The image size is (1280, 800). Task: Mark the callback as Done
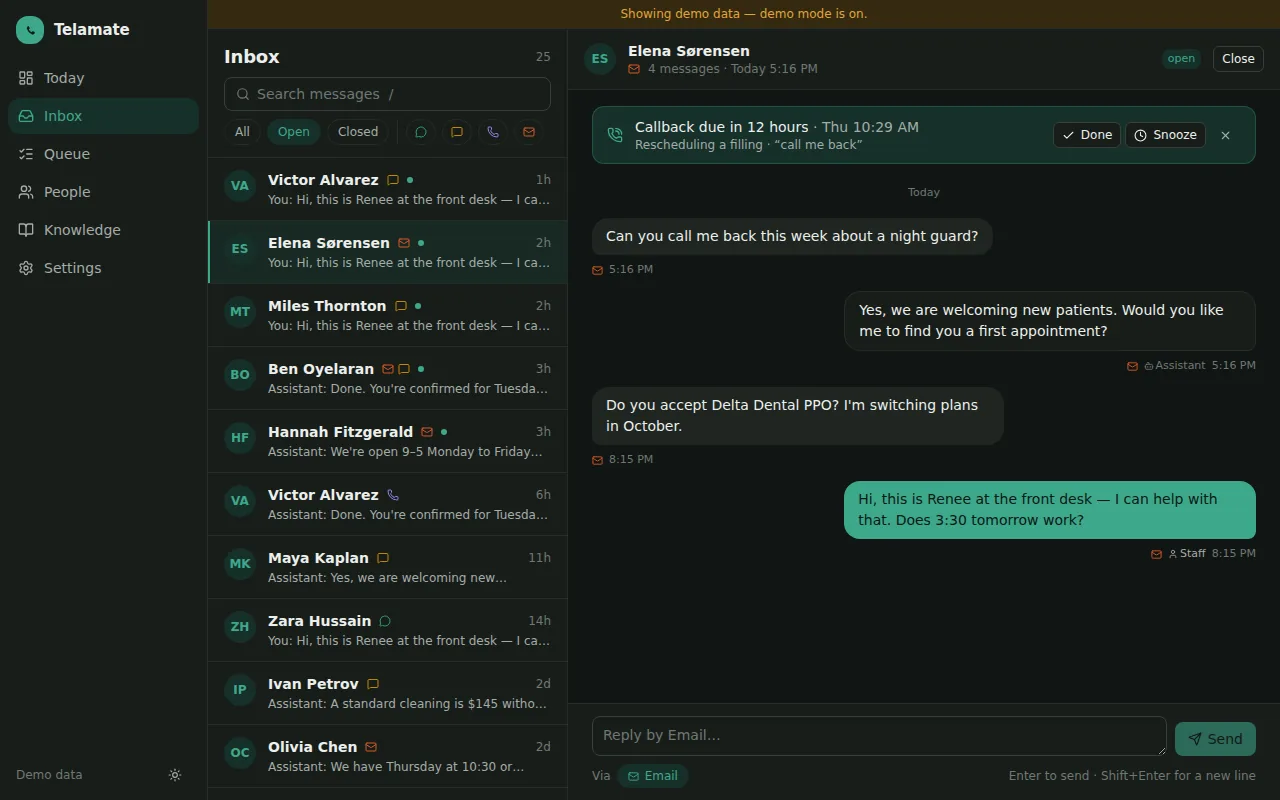click(1087, 135)
